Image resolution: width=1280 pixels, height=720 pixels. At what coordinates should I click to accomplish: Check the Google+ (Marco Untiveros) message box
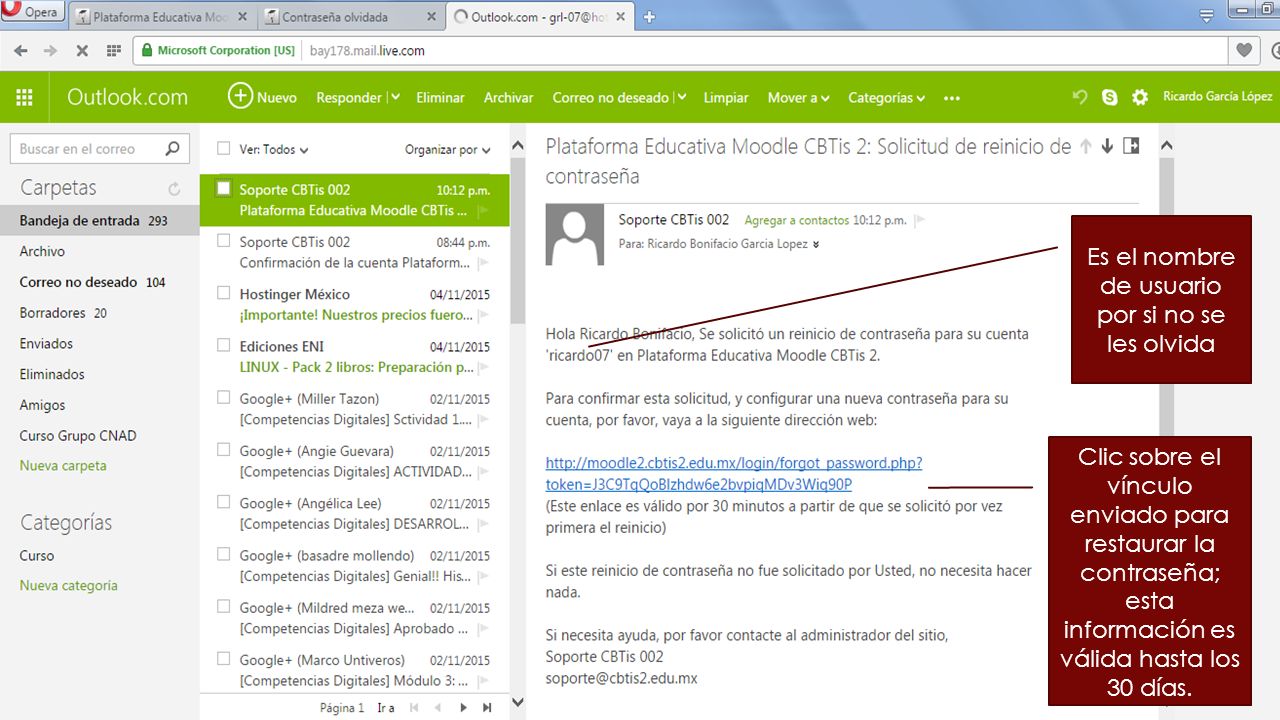click(224, 659)
